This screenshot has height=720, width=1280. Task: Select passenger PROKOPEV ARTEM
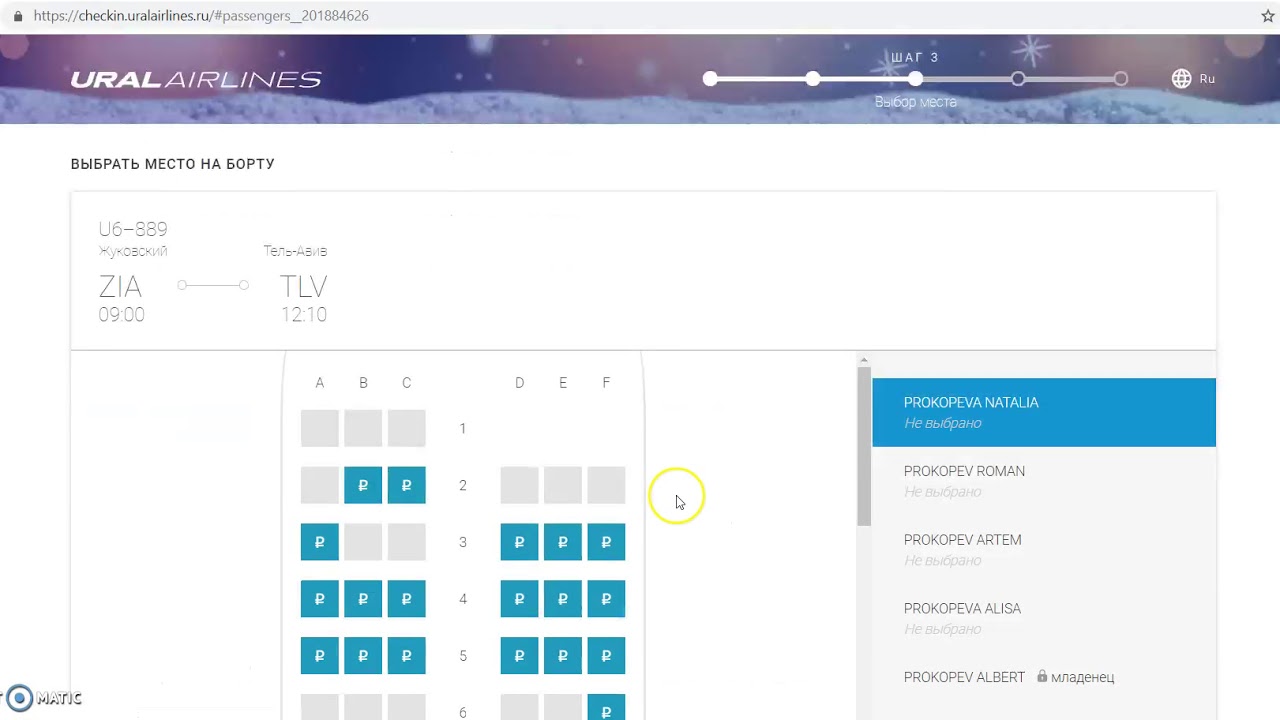[1044, 549]
